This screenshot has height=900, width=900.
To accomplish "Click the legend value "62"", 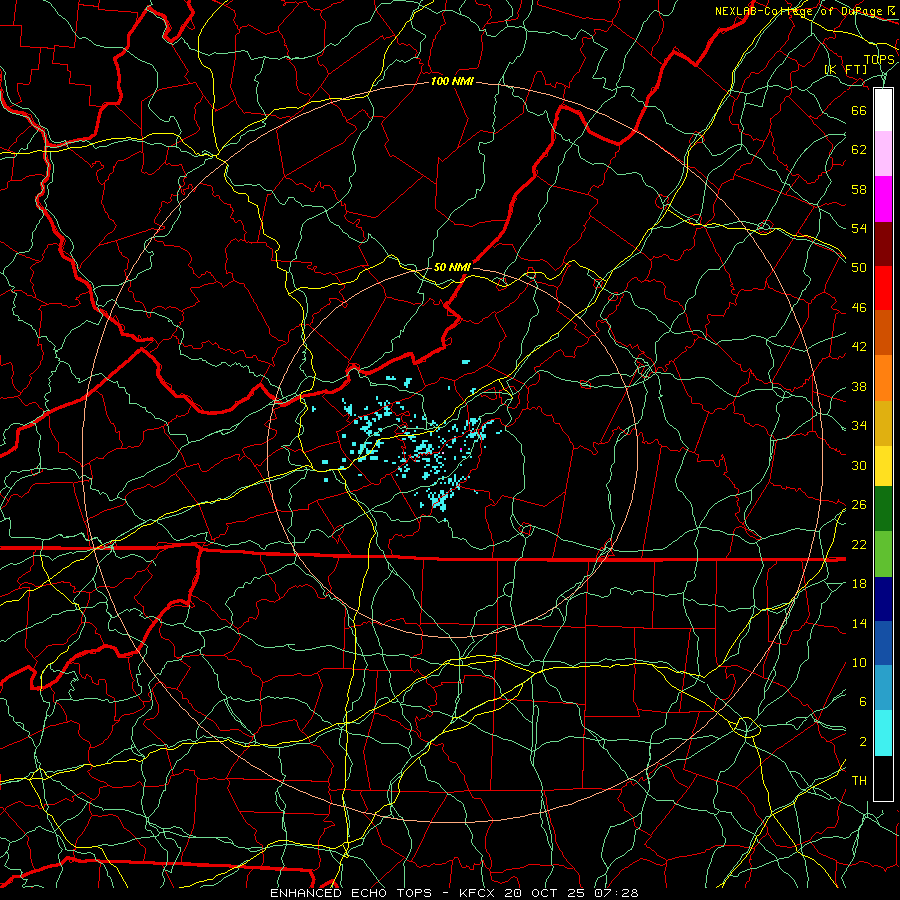I will click(x=859, y=149).
